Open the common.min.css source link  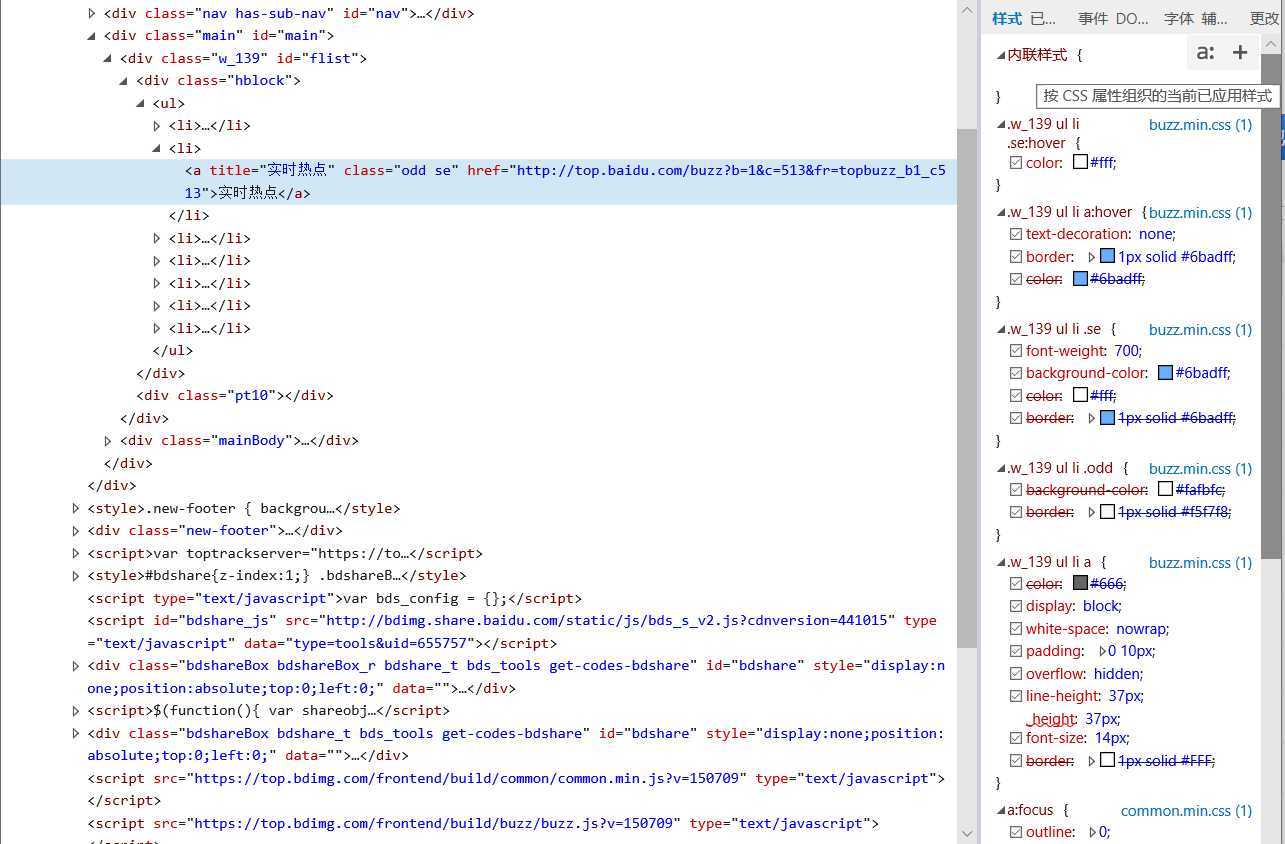point(1186,810)
